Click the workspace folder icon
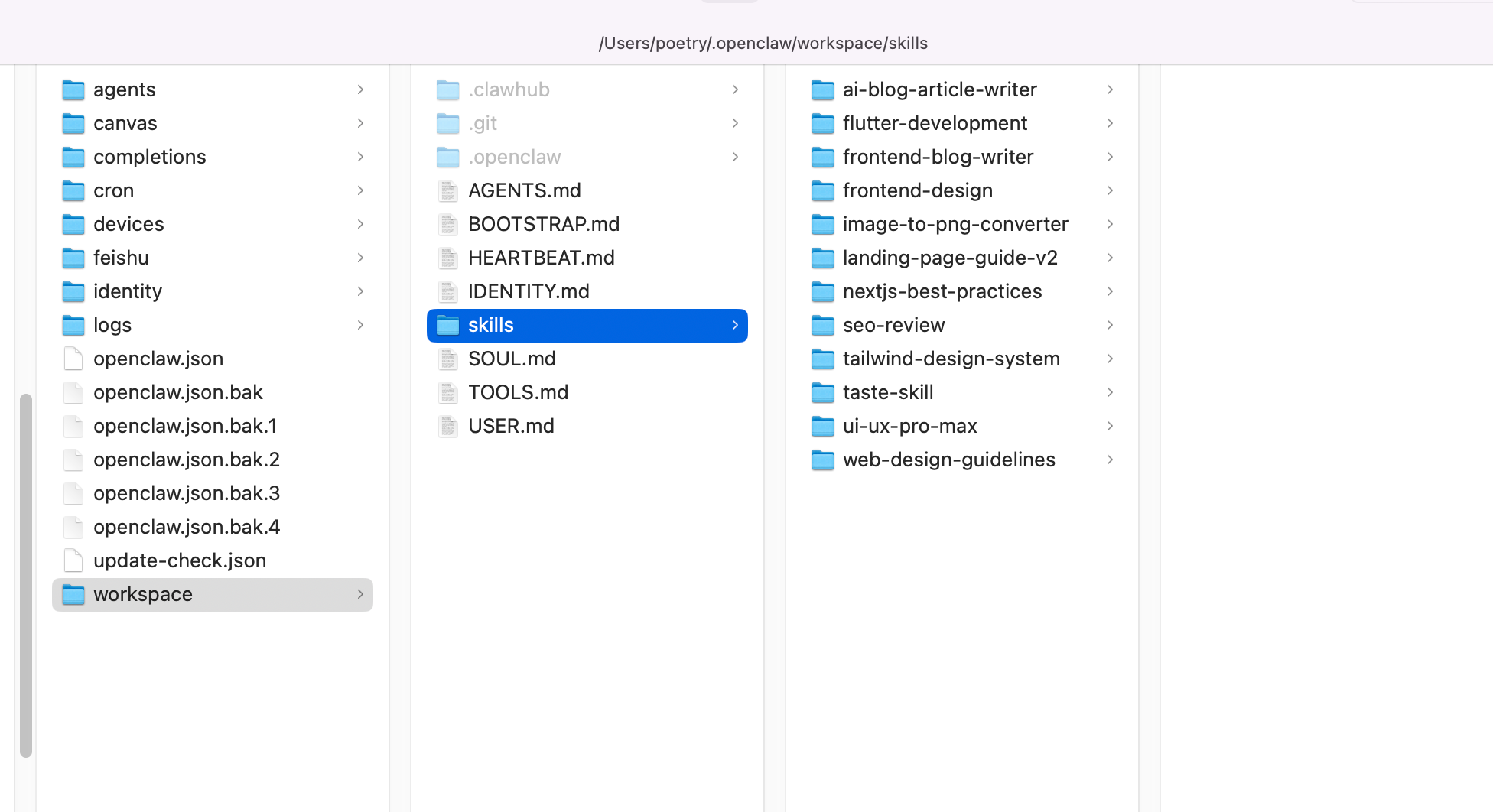The width and height of the screenshot is (1493, 812). pyautogui.click(x=73, y=595)
